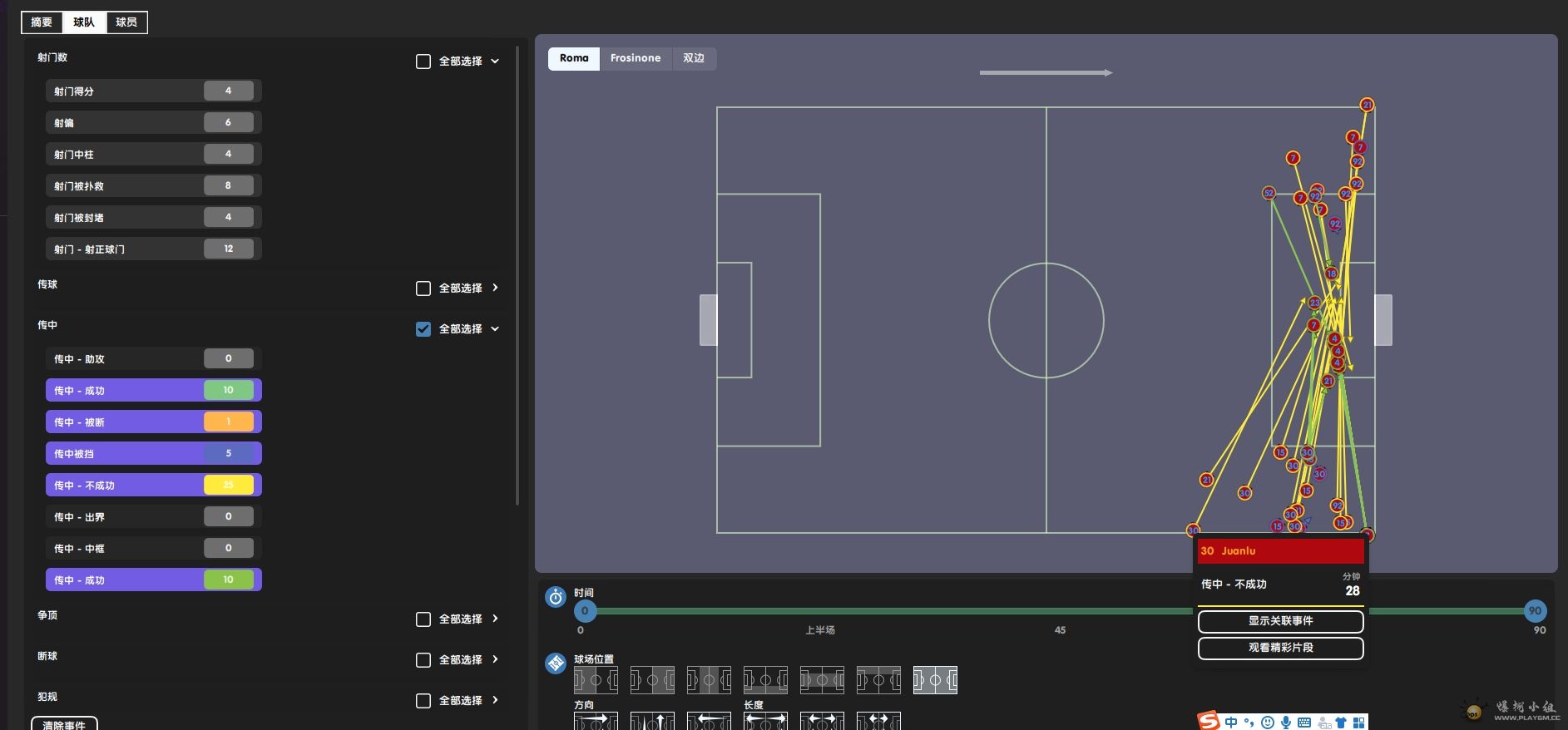Select short length filter icon
The width and height of the screenshot is (1568, 730).
point(878,721)
